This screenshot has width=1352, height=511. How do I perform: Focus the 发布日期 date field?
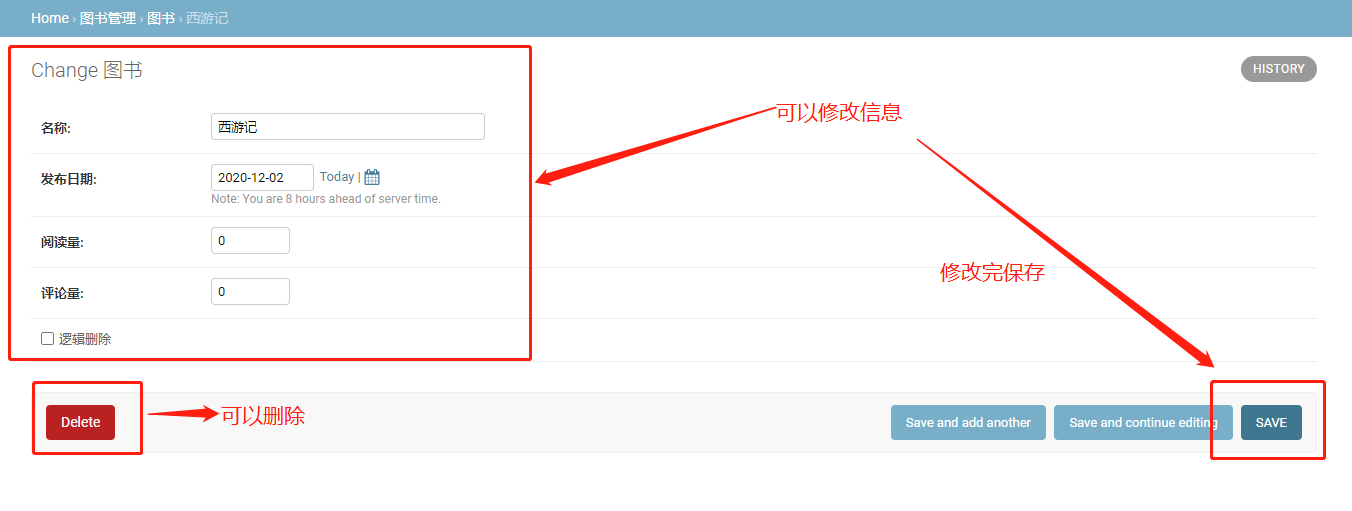(262, 177)
